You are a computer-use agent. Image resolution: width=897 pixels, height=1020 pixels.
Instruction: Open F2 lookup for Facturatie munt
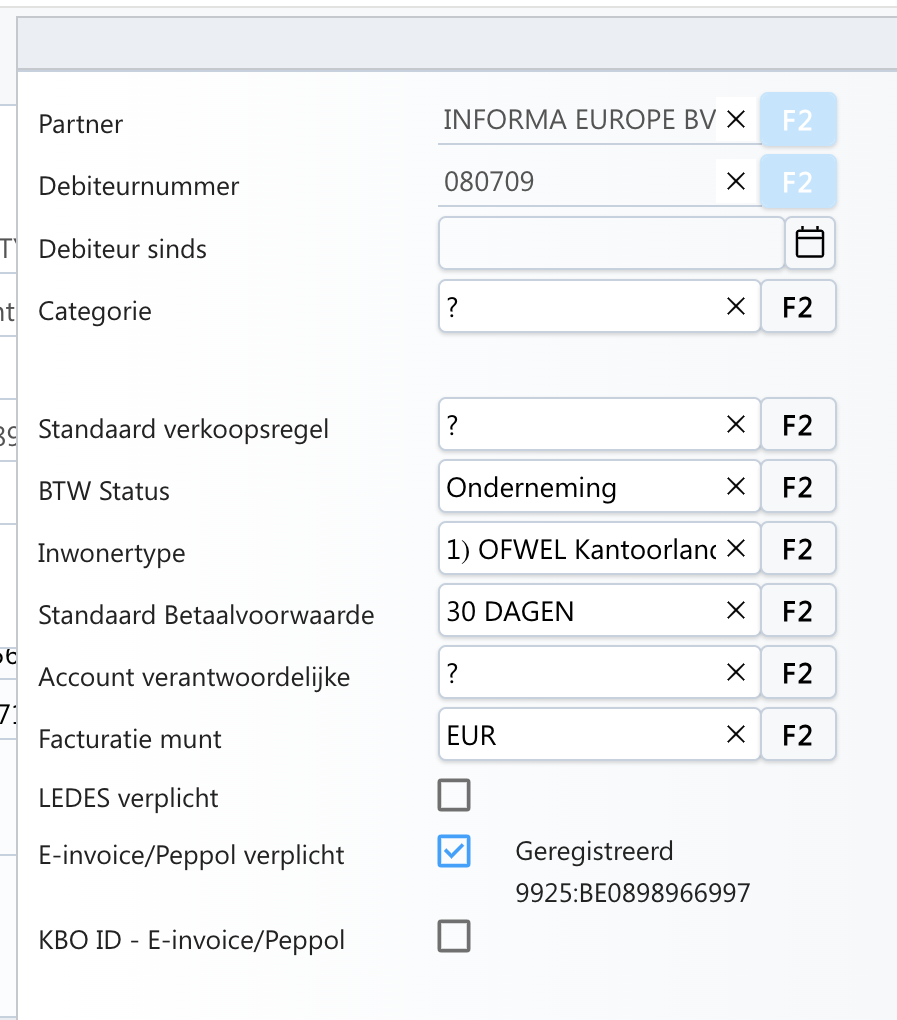[x=797, y=735]
